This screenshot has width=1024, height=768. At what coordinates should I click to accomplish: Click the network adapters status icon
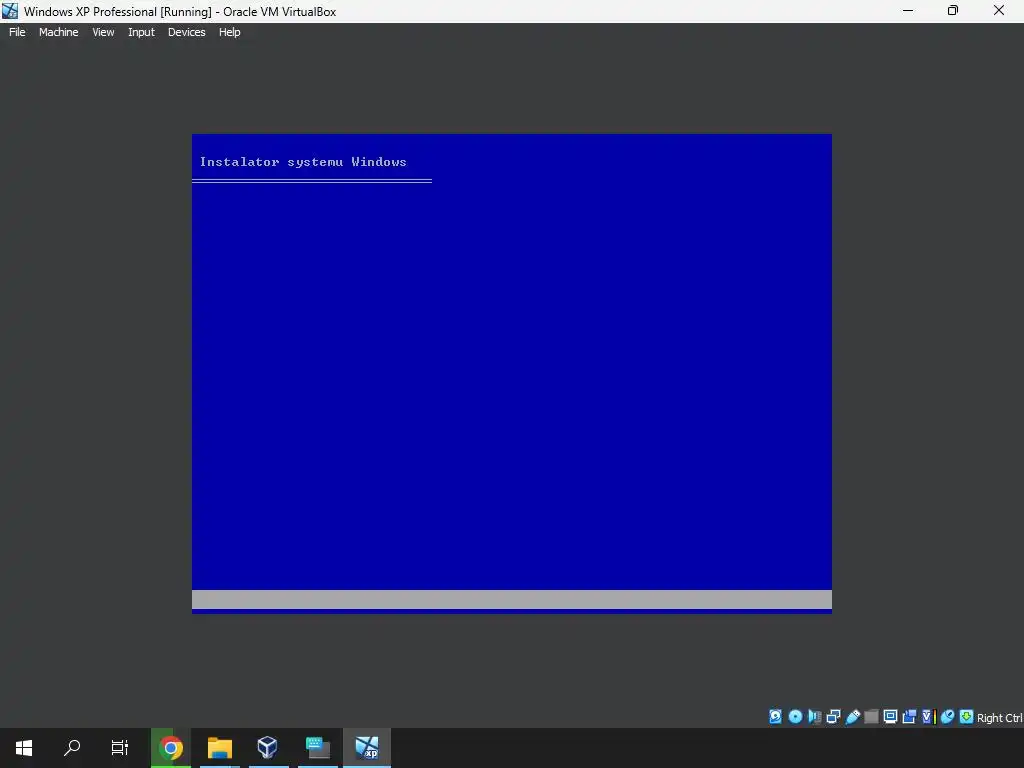(x=833, y=716)
